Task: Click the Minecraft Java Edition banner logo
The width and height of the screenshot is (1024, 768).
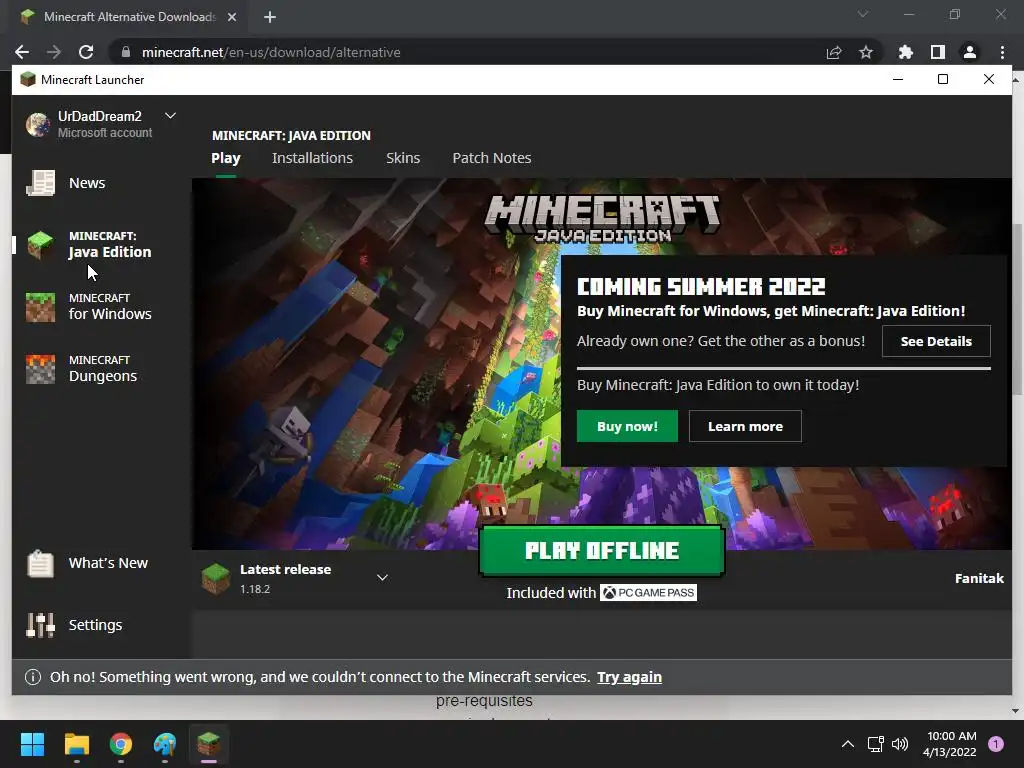Action: (602, 218)
